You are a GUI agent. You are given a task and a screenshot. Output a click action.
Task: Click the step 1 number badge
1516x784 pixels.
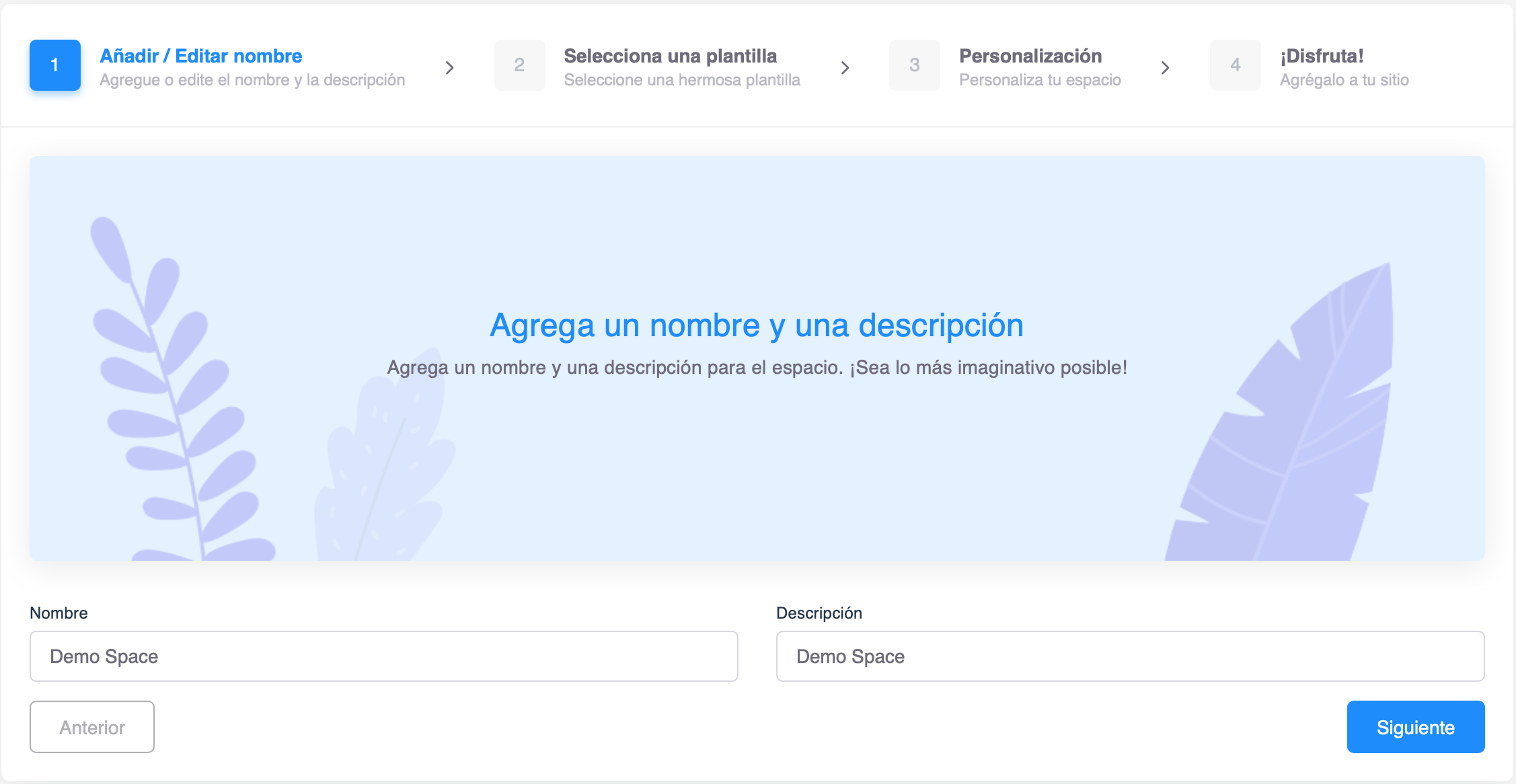point(55,65)
